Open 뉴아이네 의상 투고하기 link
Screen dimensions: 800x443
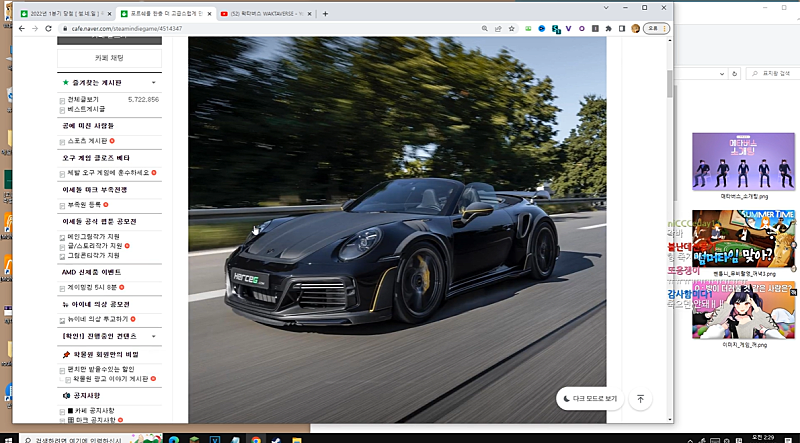click(98, 319)
